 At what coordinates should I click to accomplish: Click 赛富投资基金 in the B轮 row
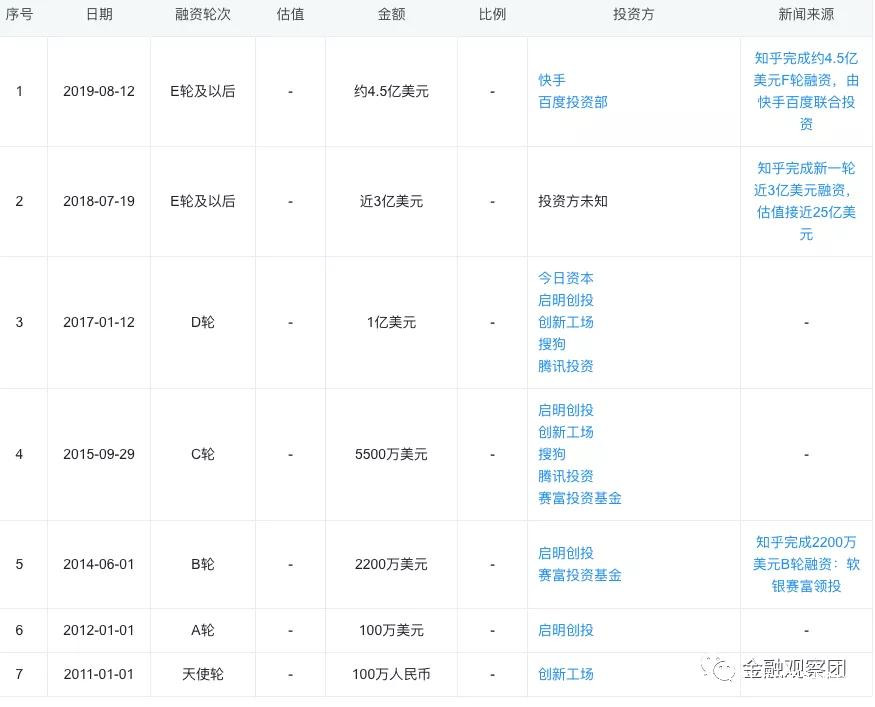(x=579, y=575)
